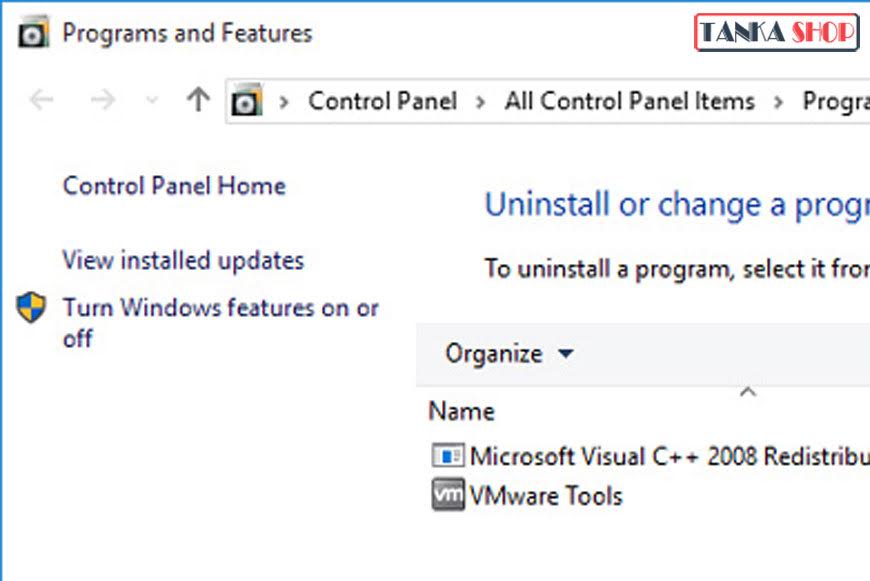Go back with the Back arrow
The width and height of the screenshot is (870, 581).
41,100
